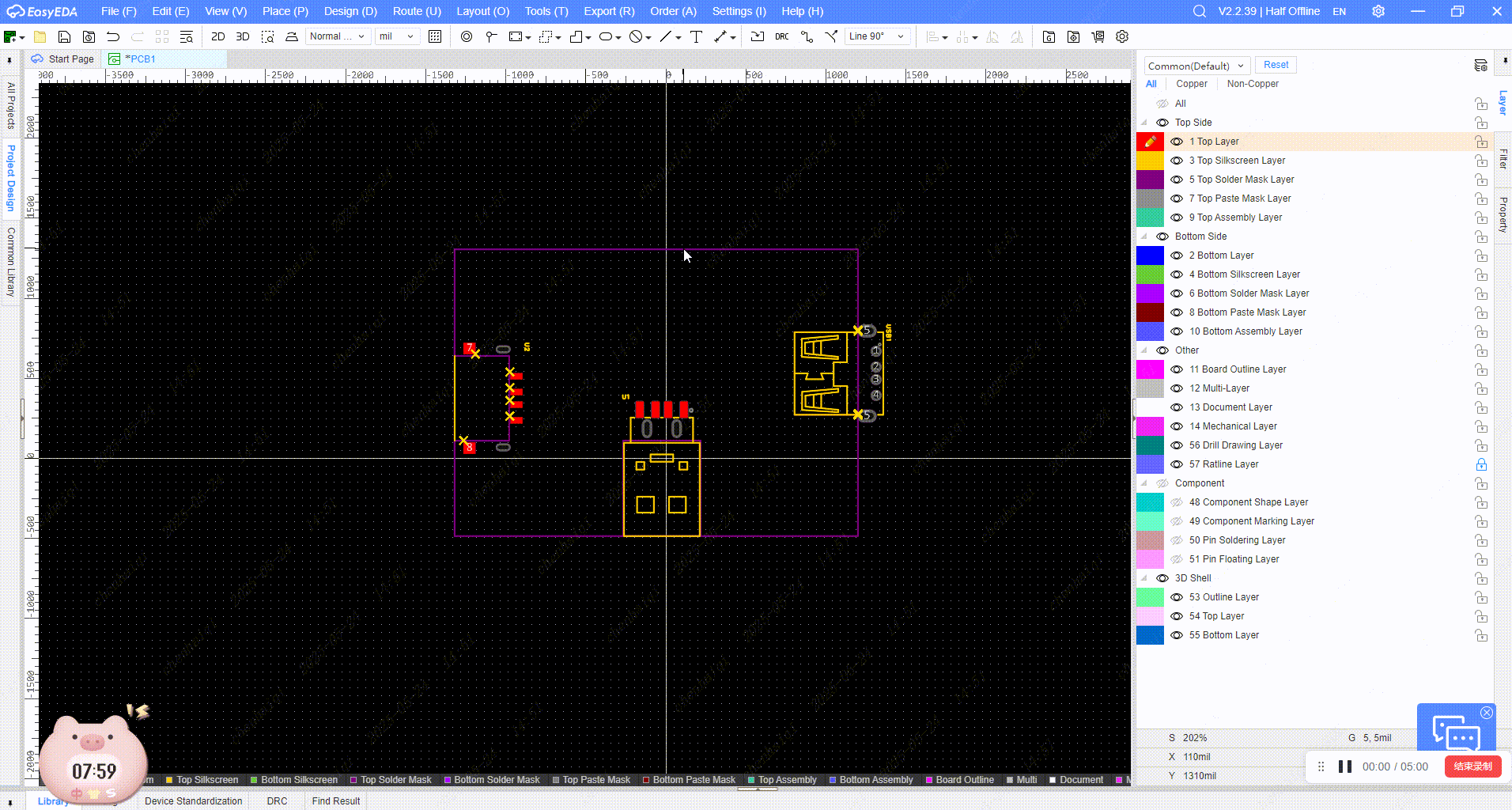Show the Component Shape Layer
Screen dimensions: 1512x810
coord(1177,502)
